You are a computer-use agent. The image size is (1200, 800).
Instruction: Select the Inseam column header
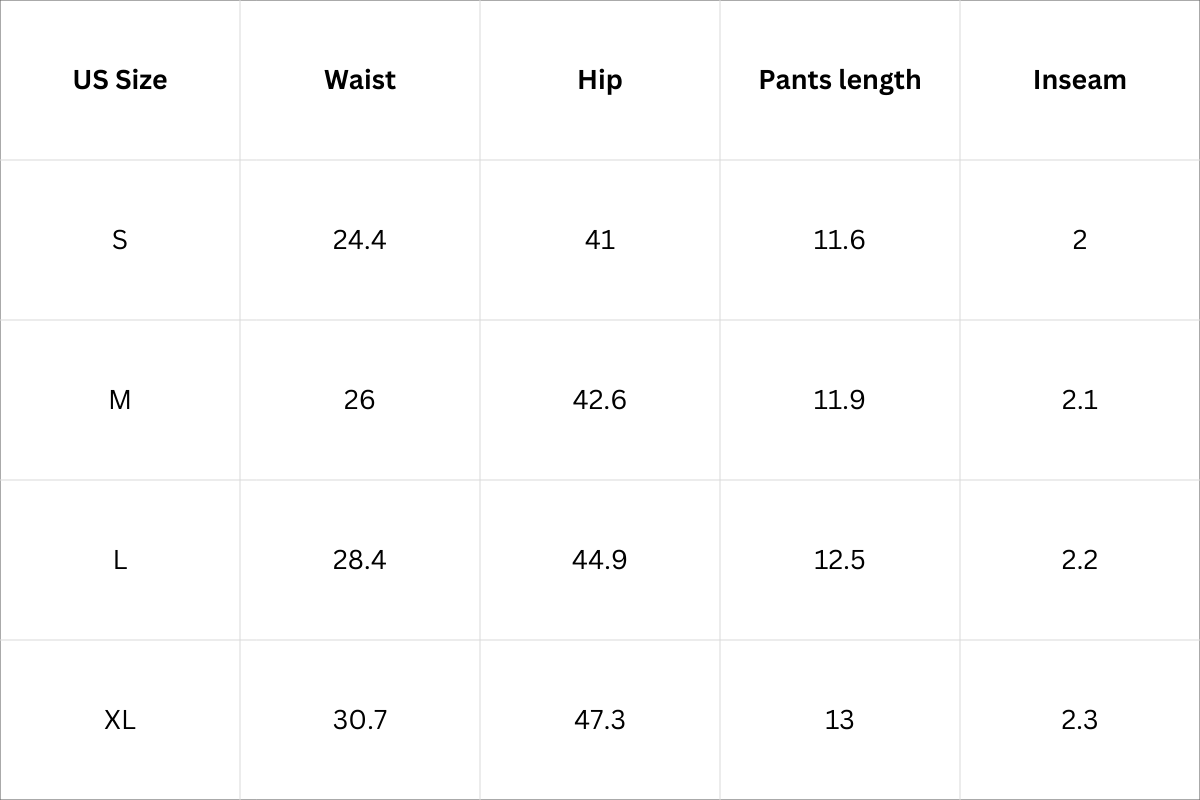(x=1080, y=80)
